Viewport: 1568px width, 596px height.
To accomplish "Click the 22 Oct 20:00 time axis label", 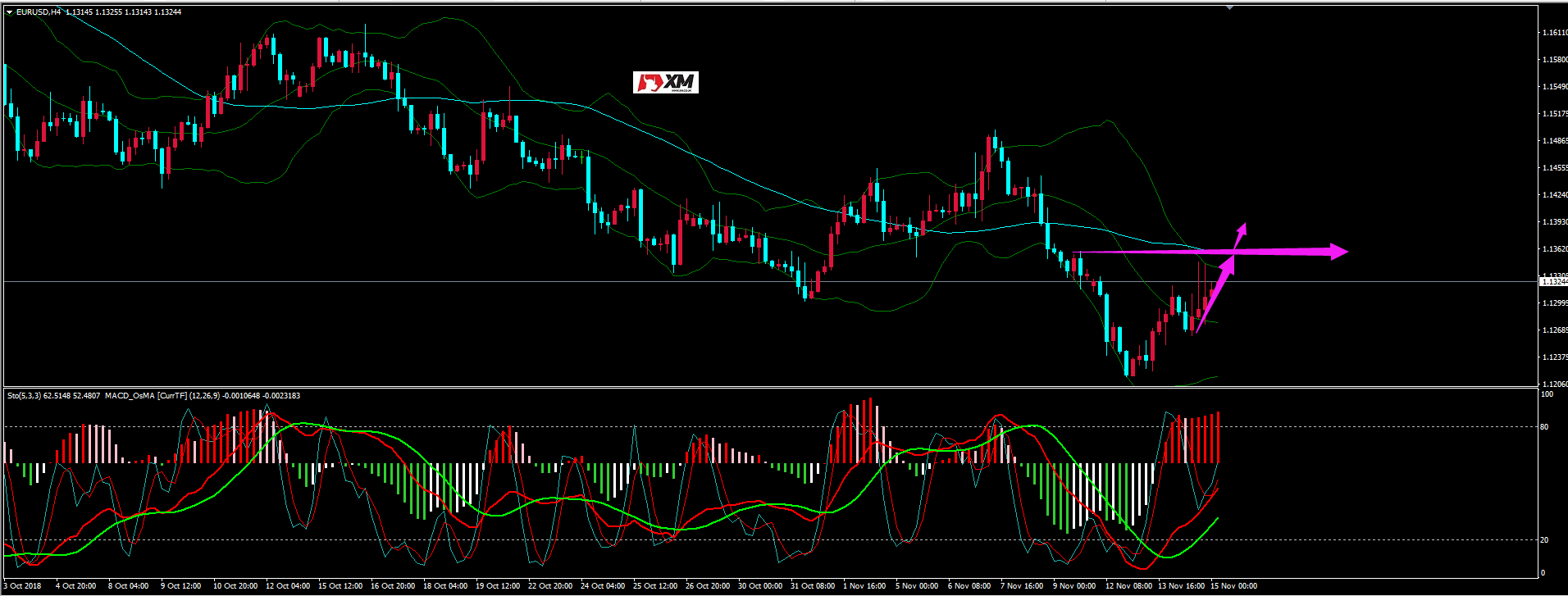I will click(x=550, y=586).
